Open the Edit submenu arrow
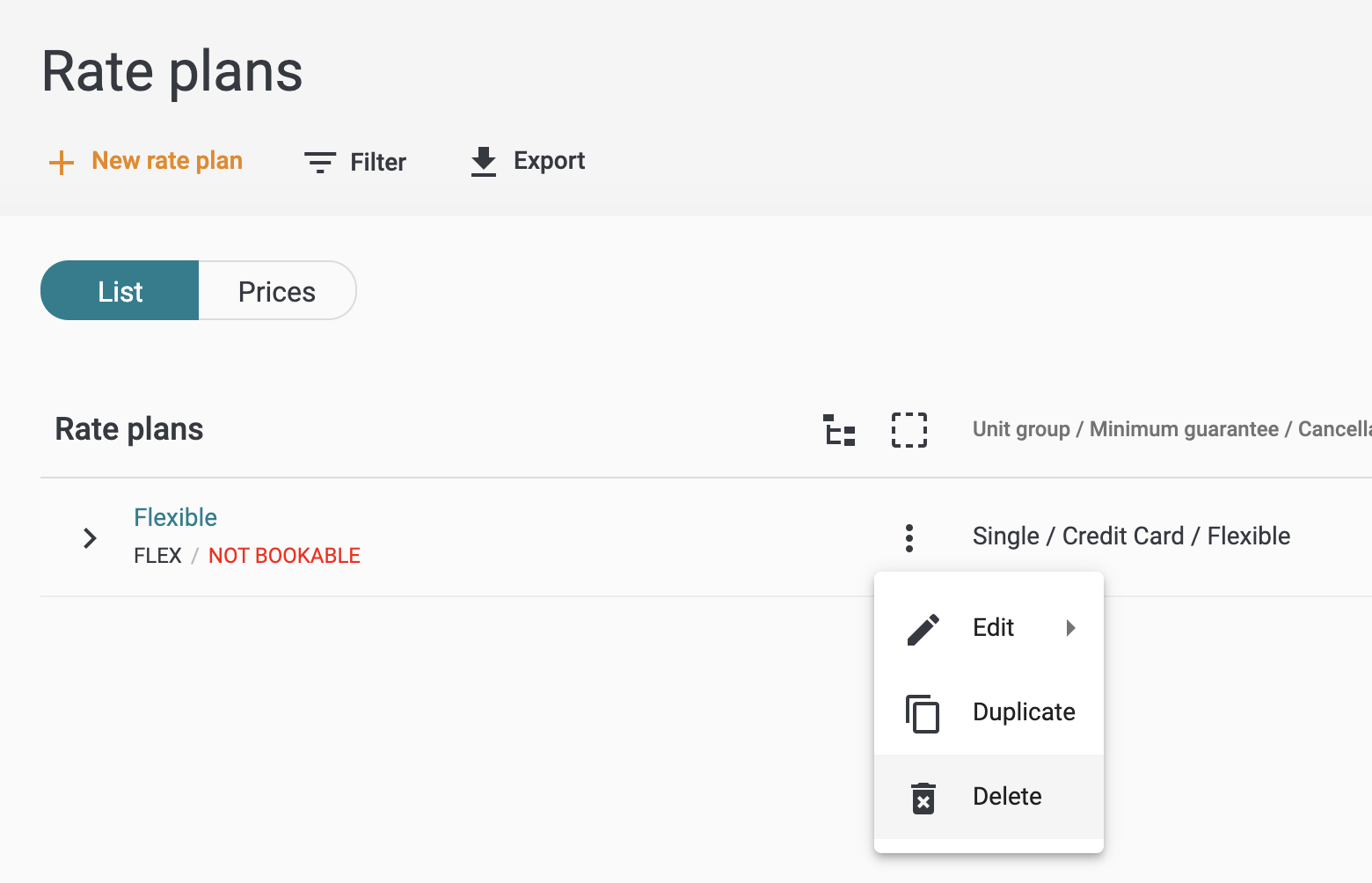Viewport: 1372px width, 883px height. (x=1070, y=628)
